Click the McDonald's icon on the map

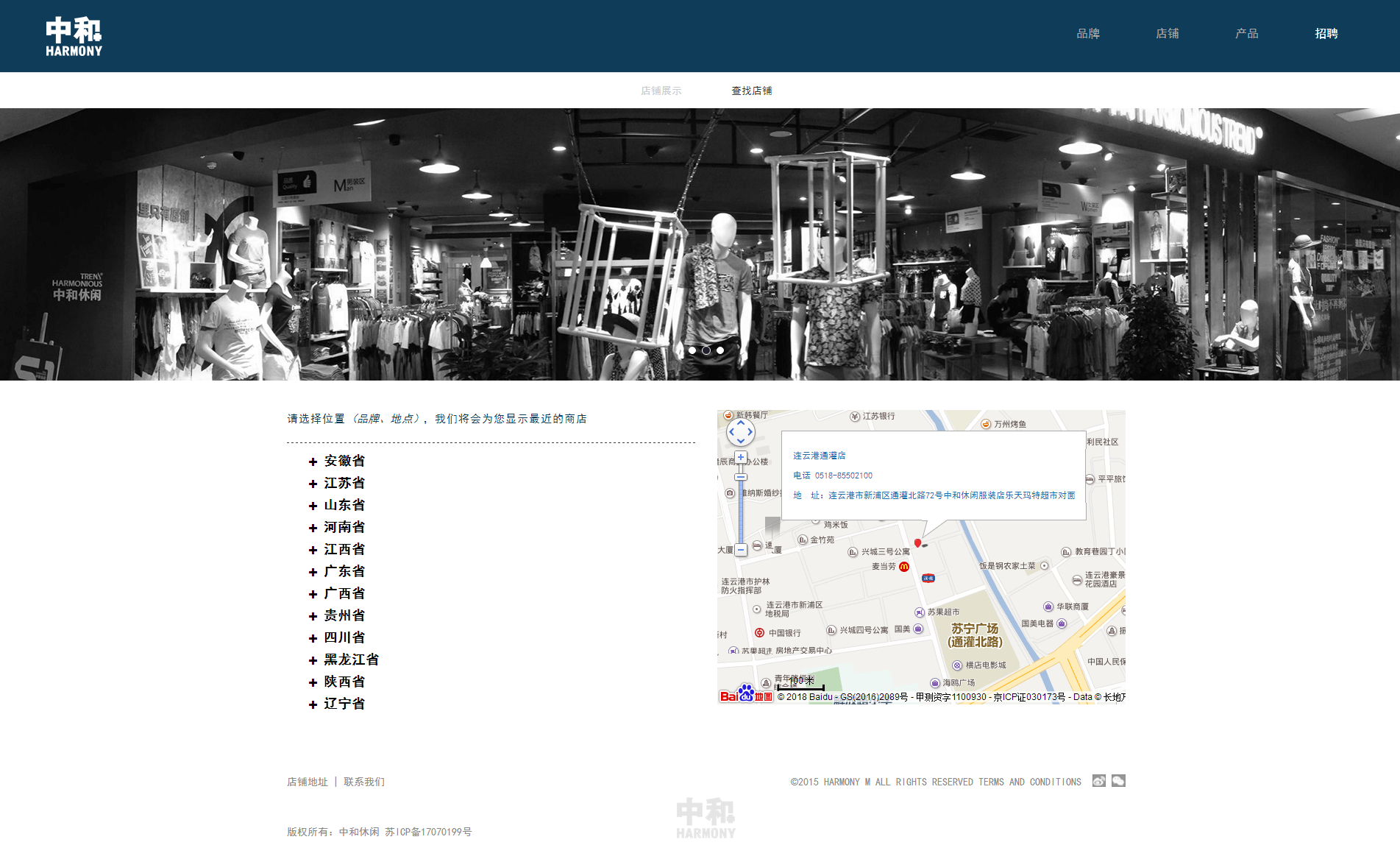click(904, 567)
